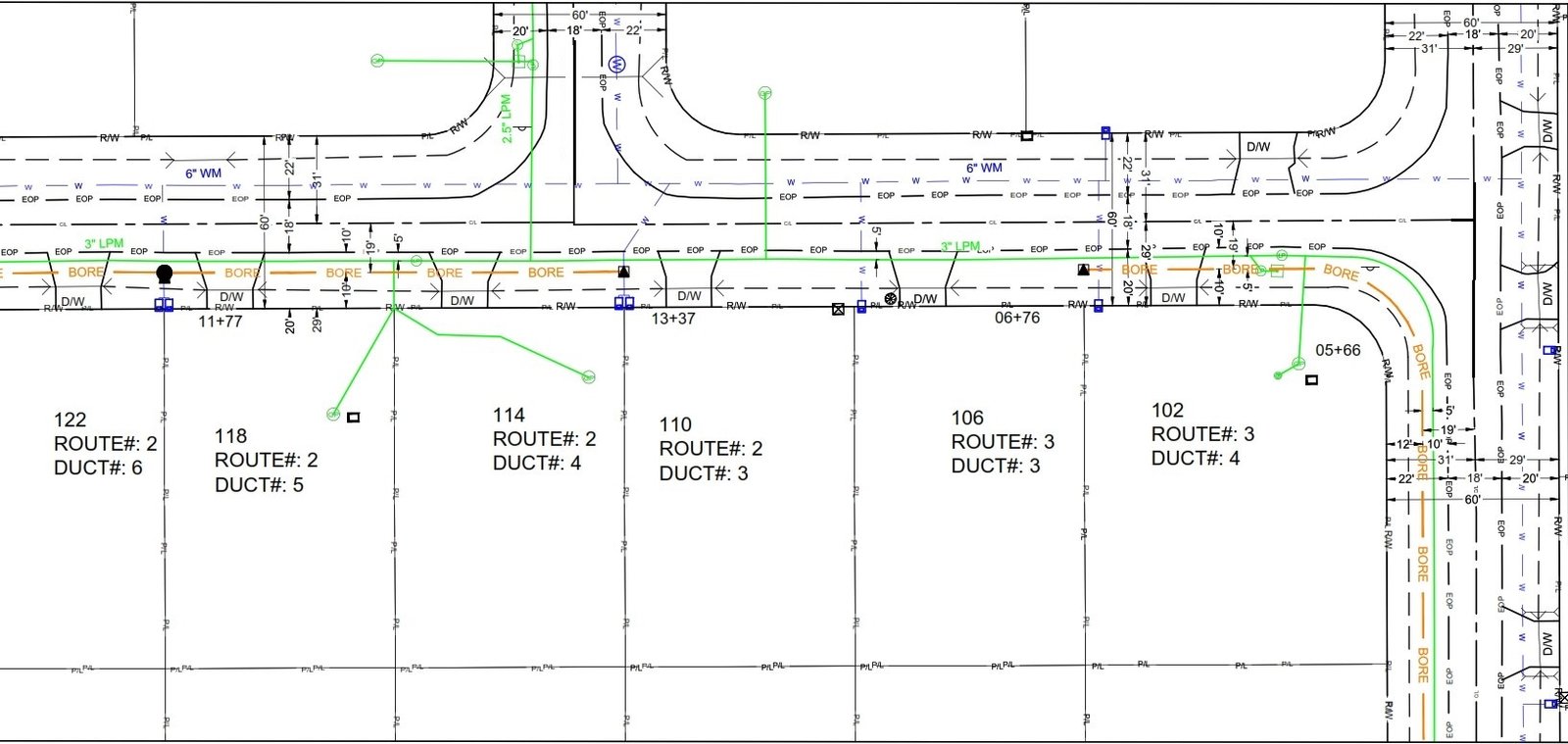Click the green circle at the upper-left lateral end
Screen dimensions: 1568x744
click(x=377, y=61)
